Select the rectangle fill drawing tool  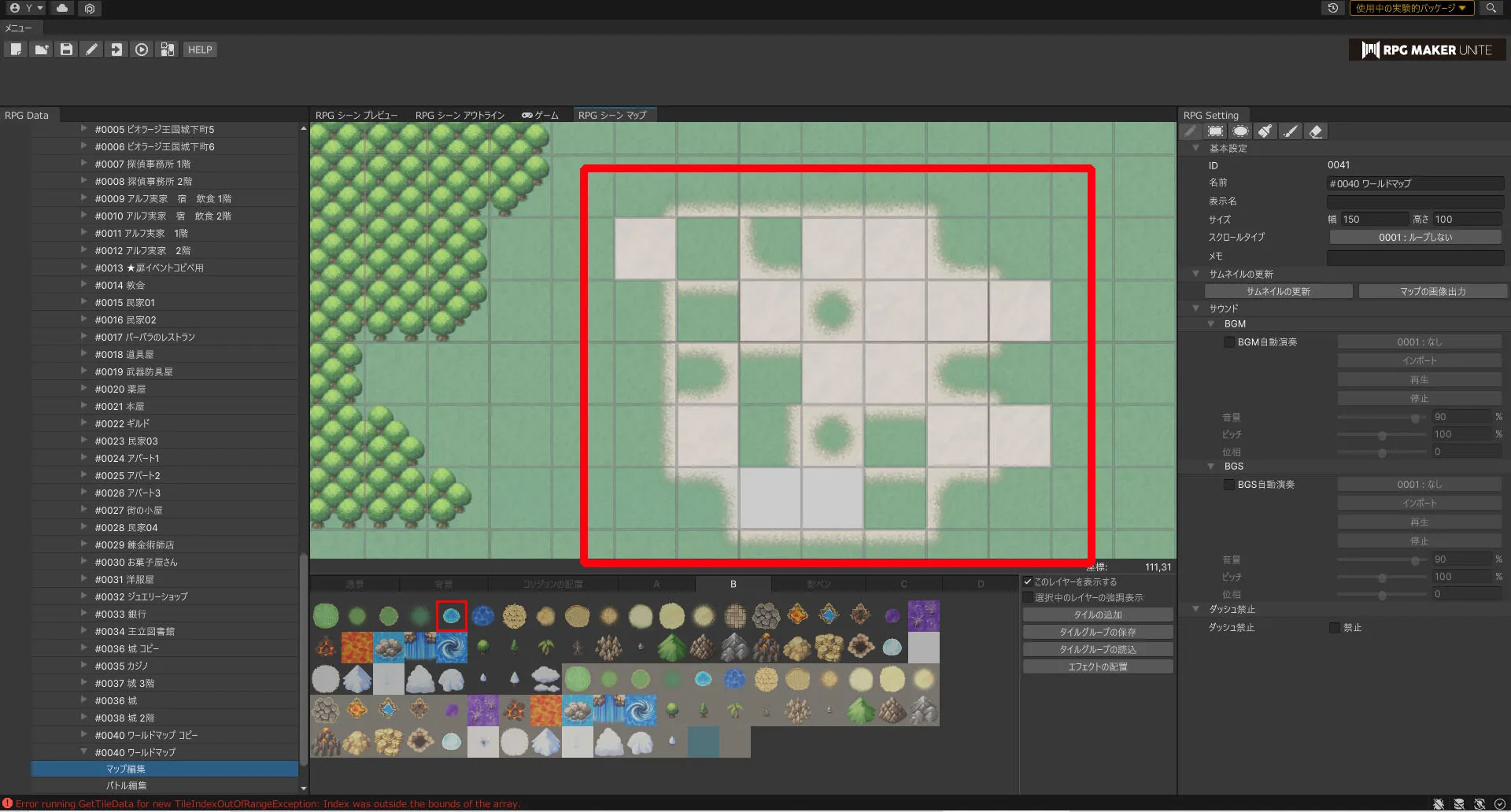pyautogui.click(x=1215, y=131)
